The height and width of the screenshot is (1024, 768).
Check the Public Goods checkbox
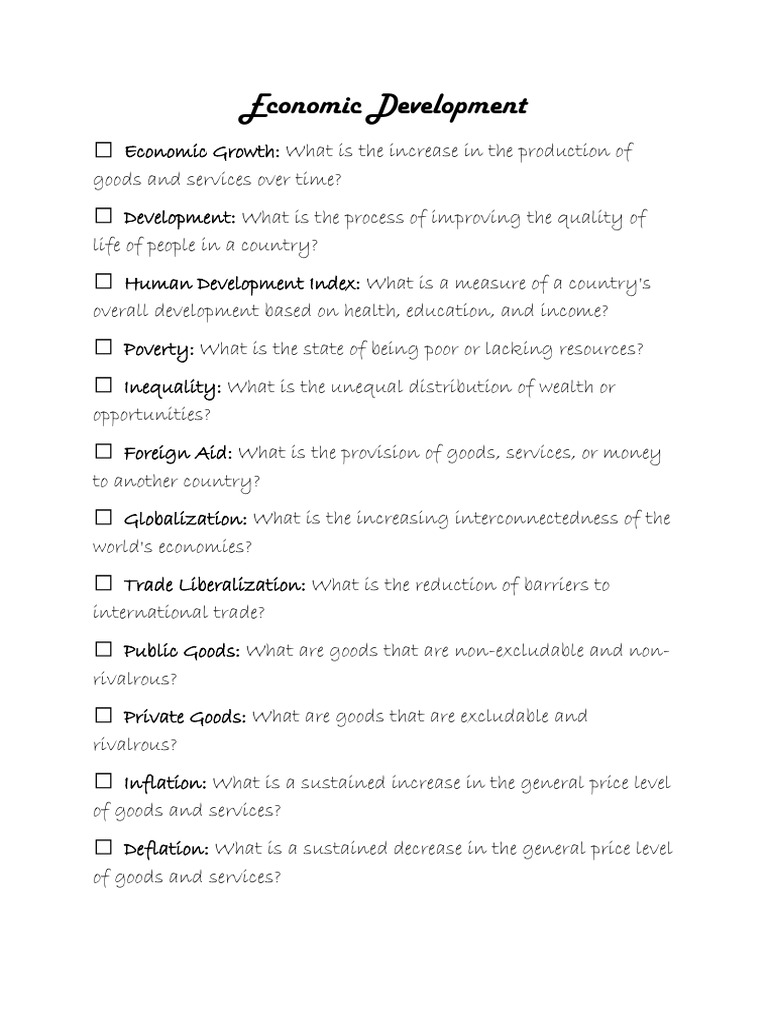point(102,649)
